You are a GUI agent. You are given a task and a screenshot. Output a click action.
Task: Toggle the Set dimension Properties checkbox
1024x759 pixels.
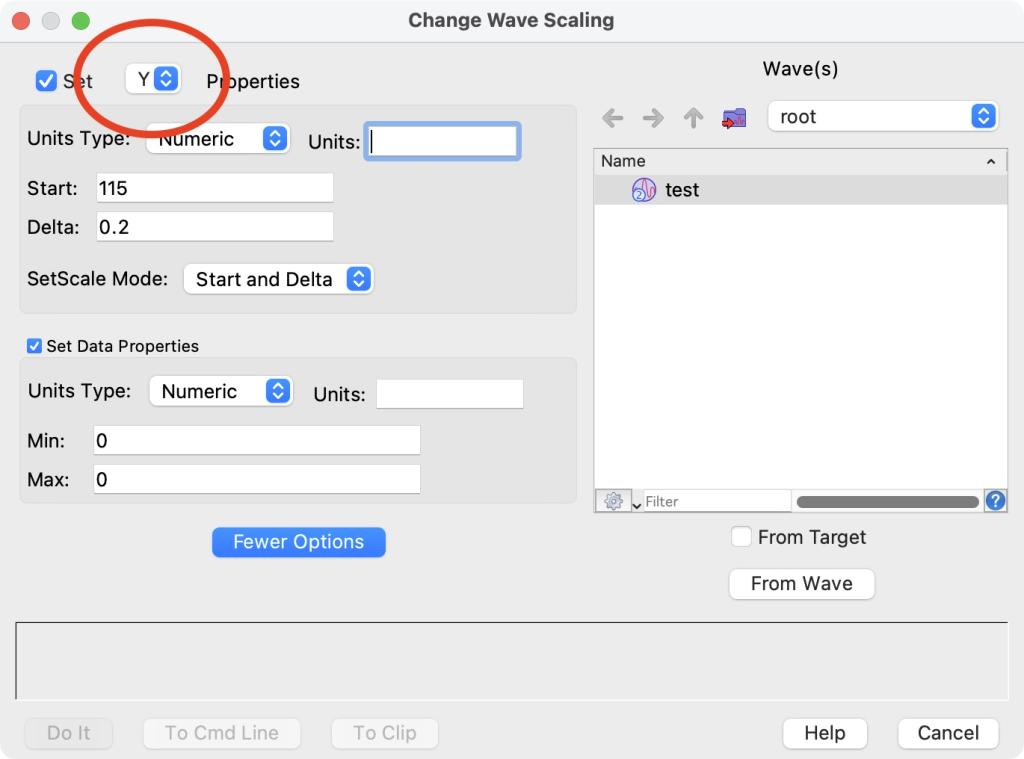[x=46, y=81]
